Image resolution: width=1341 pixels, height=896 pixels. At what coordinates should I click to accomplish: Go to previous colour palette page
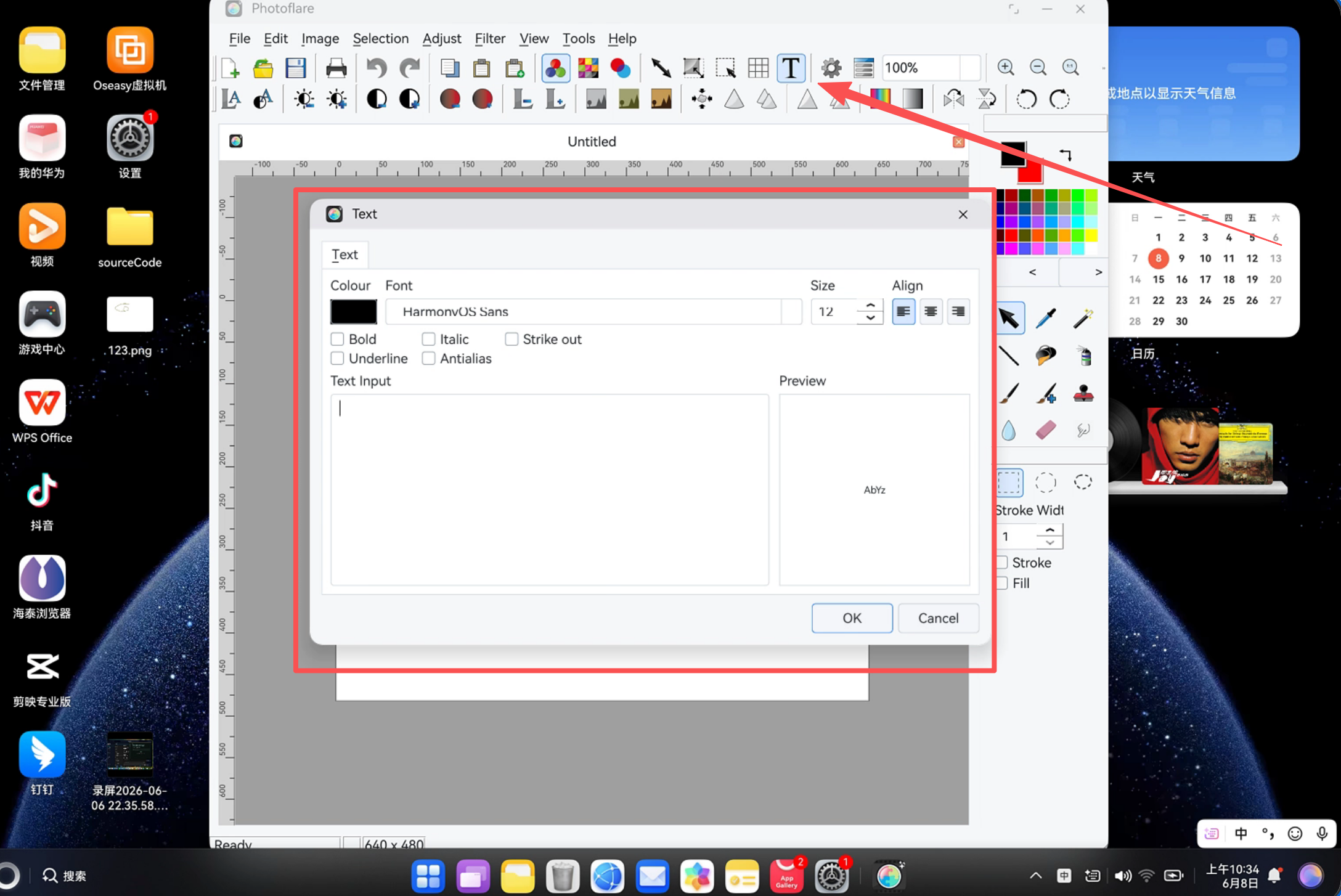tap(1032, 272)
